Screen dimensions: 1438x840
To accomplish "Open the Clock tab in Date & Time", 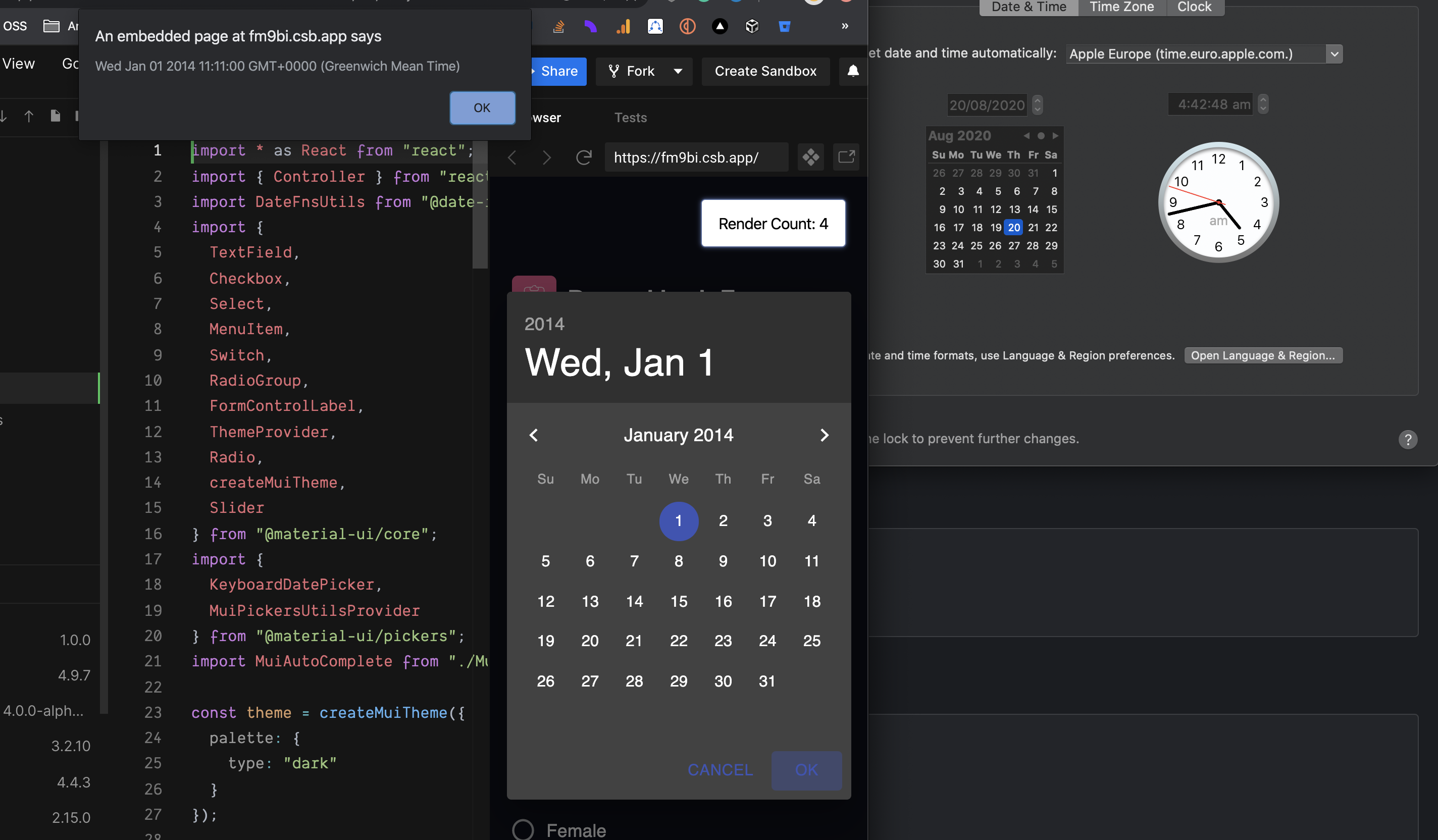I will (x=1194, y=7).
